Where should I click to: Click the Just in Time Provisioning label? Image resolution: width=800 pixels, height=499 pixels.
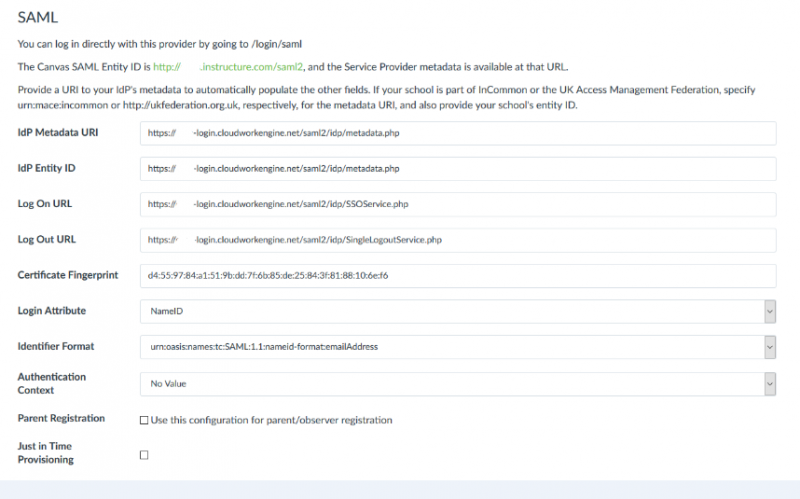click(x=45, y=452)
